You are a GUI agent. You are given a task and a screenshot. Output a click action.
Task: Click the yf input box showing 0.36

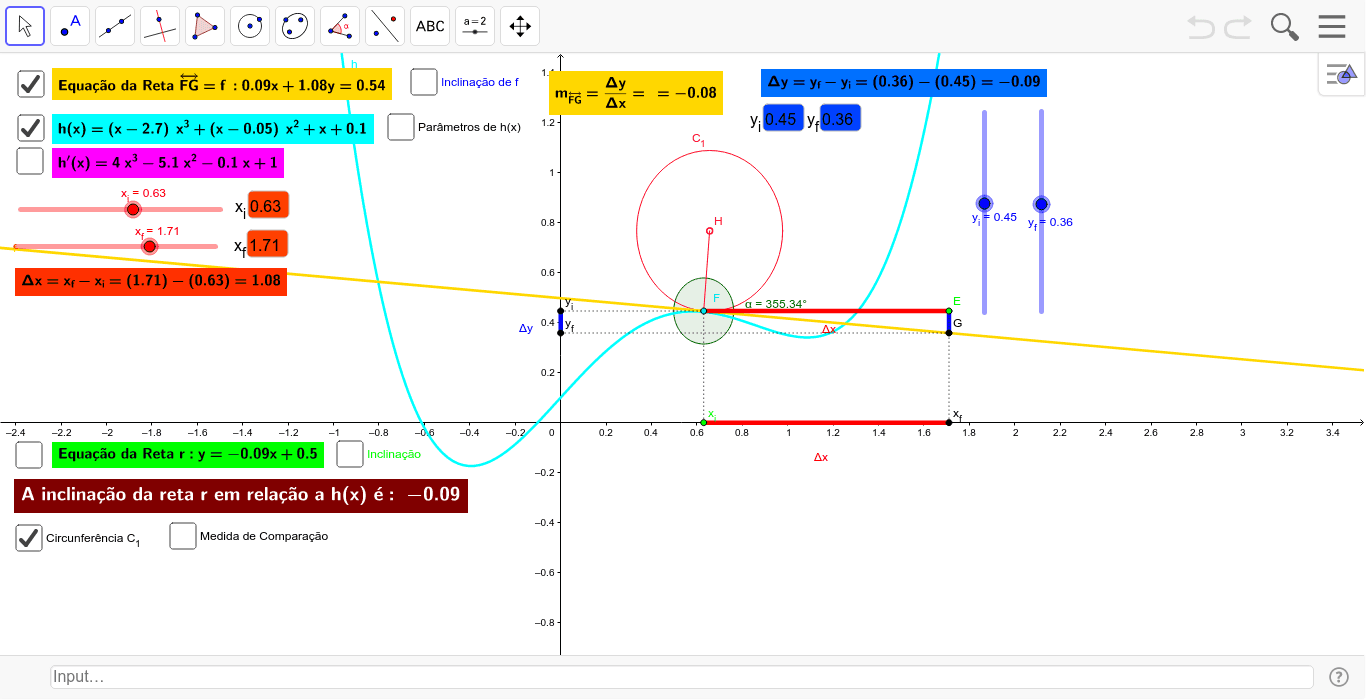840,119
